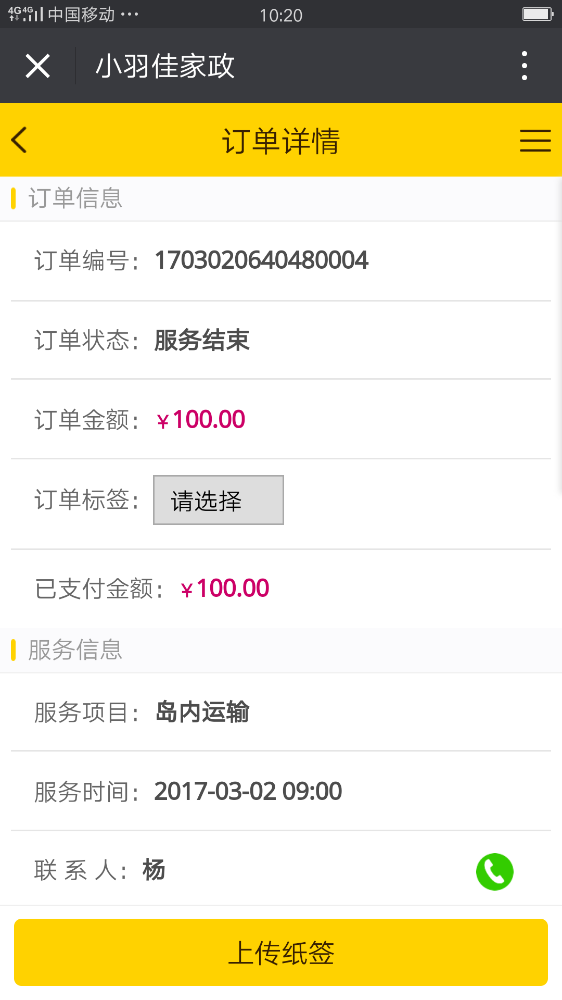Select the order number 1703020640480004

point(262,260)
